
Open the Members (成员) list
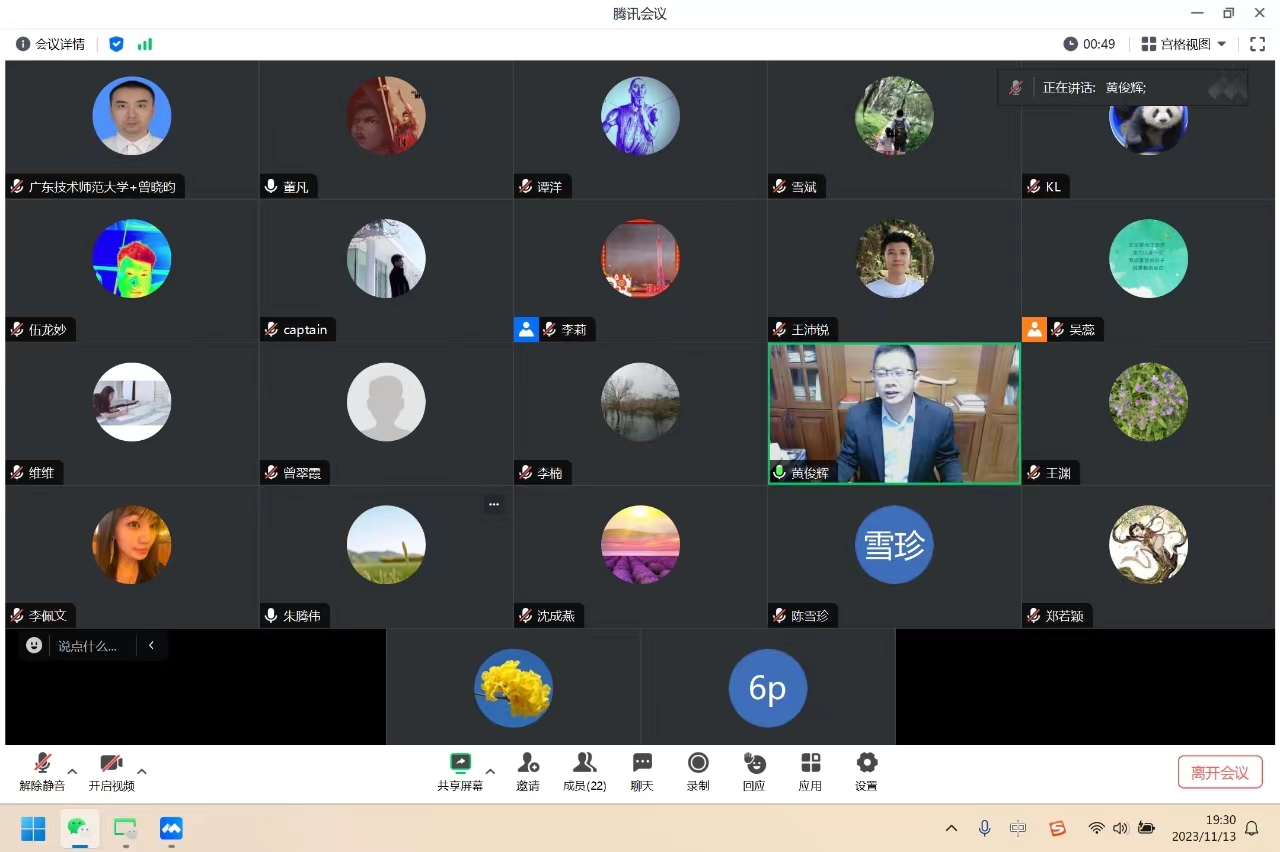click(585, 764)
